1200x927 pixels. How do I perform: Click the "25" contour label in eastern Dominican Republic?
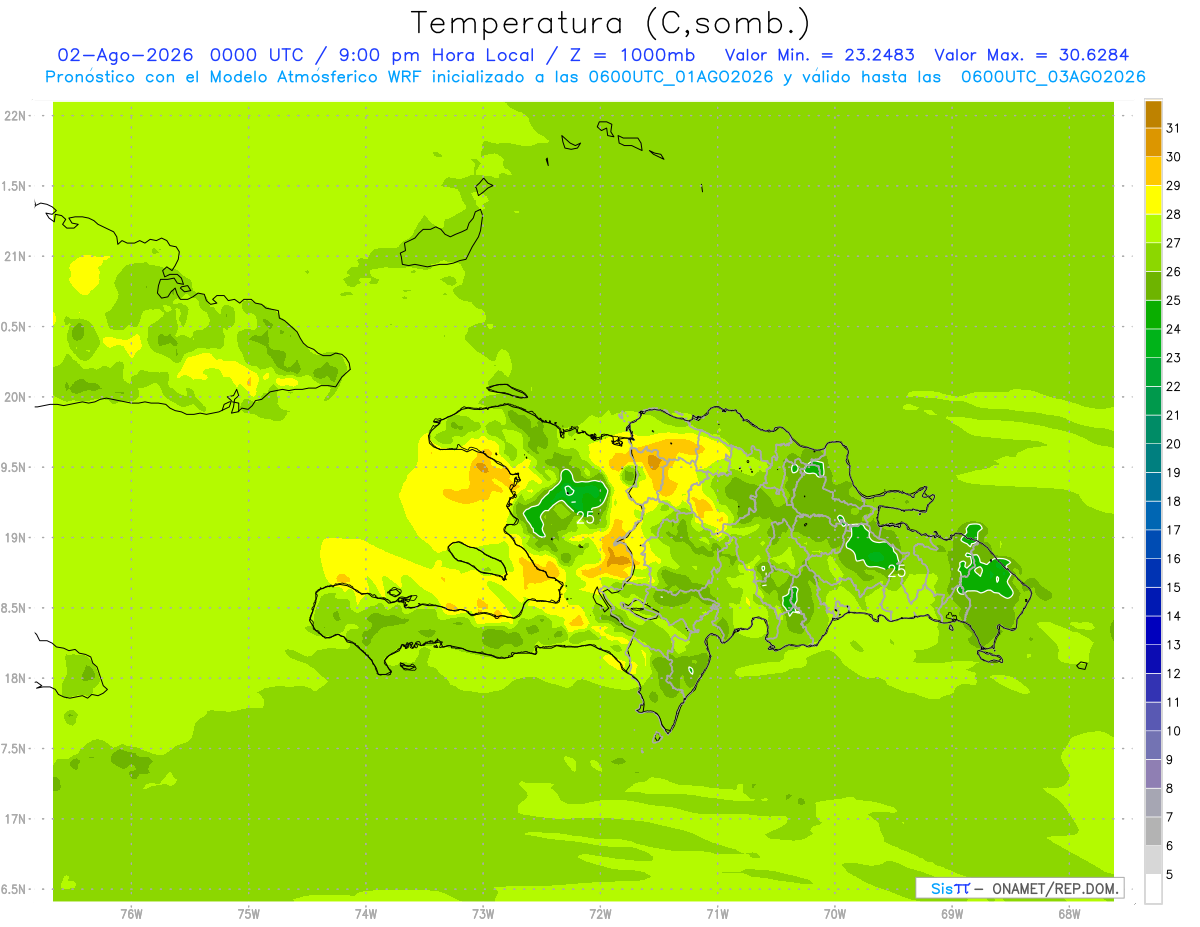[897, 571]
